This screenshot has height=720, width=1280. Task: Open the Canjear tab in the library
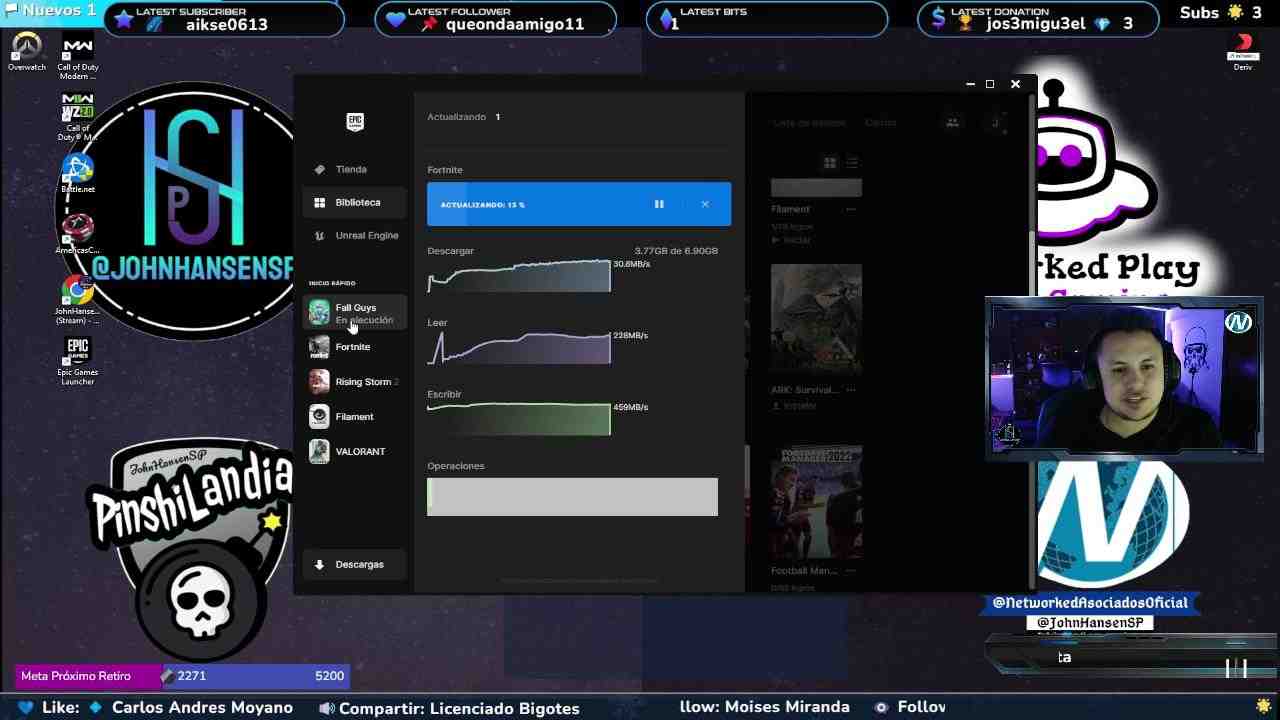coord(880,122)
